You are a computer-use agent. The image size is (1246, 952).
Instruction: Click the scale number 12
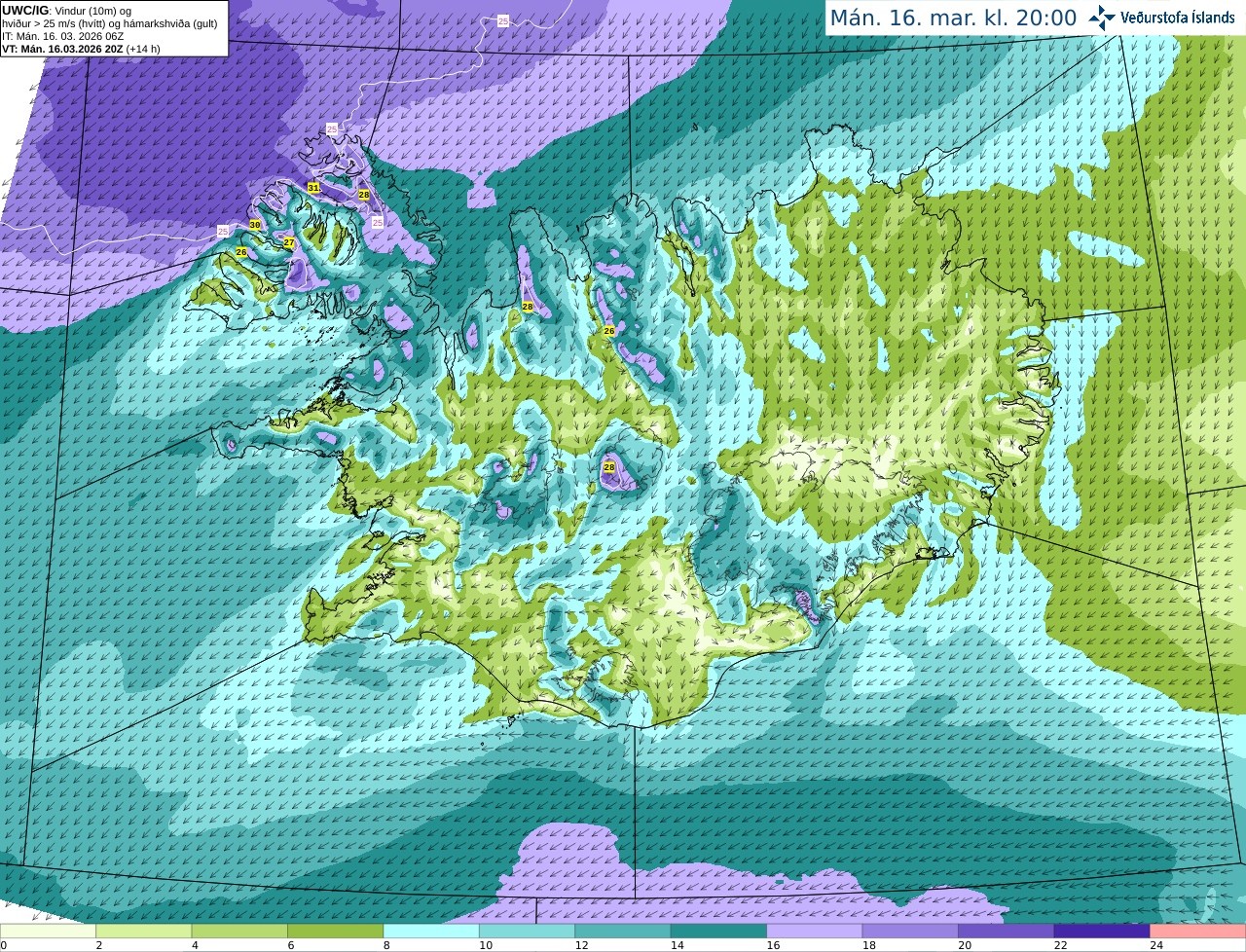581,945
